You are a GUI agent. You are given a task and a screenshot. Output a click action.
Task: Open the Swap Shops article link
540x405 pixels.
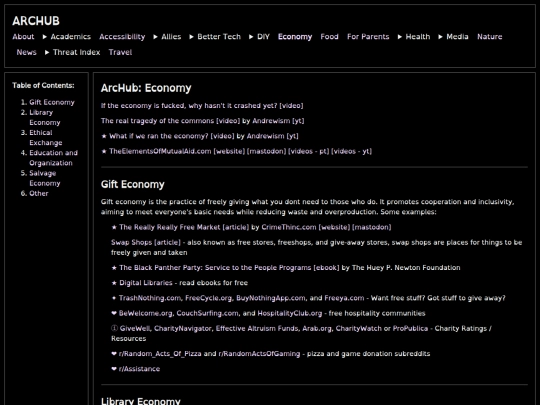coord(146,242)
